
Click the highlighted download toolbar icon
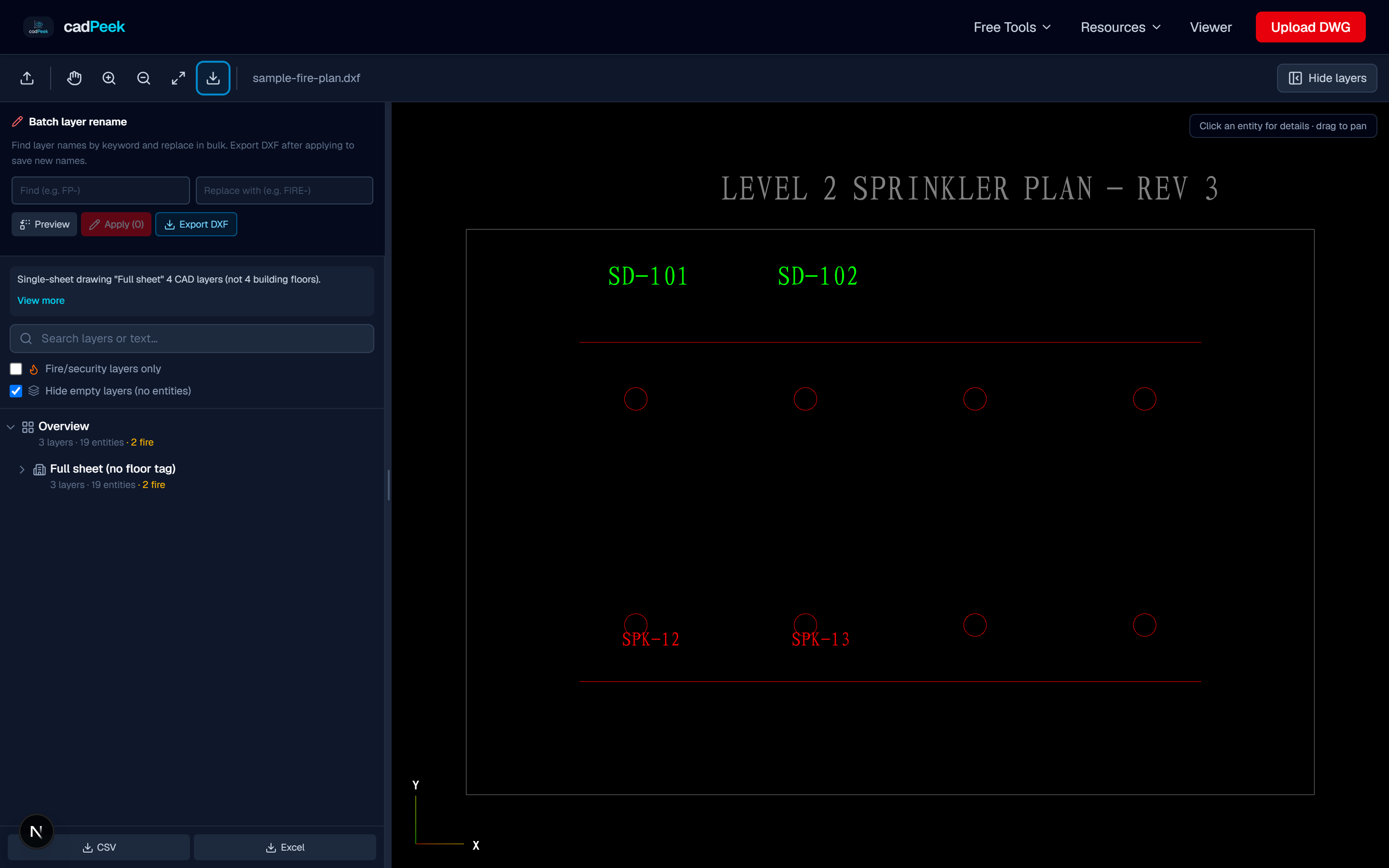pyautogui.click(x=213, y=78)
